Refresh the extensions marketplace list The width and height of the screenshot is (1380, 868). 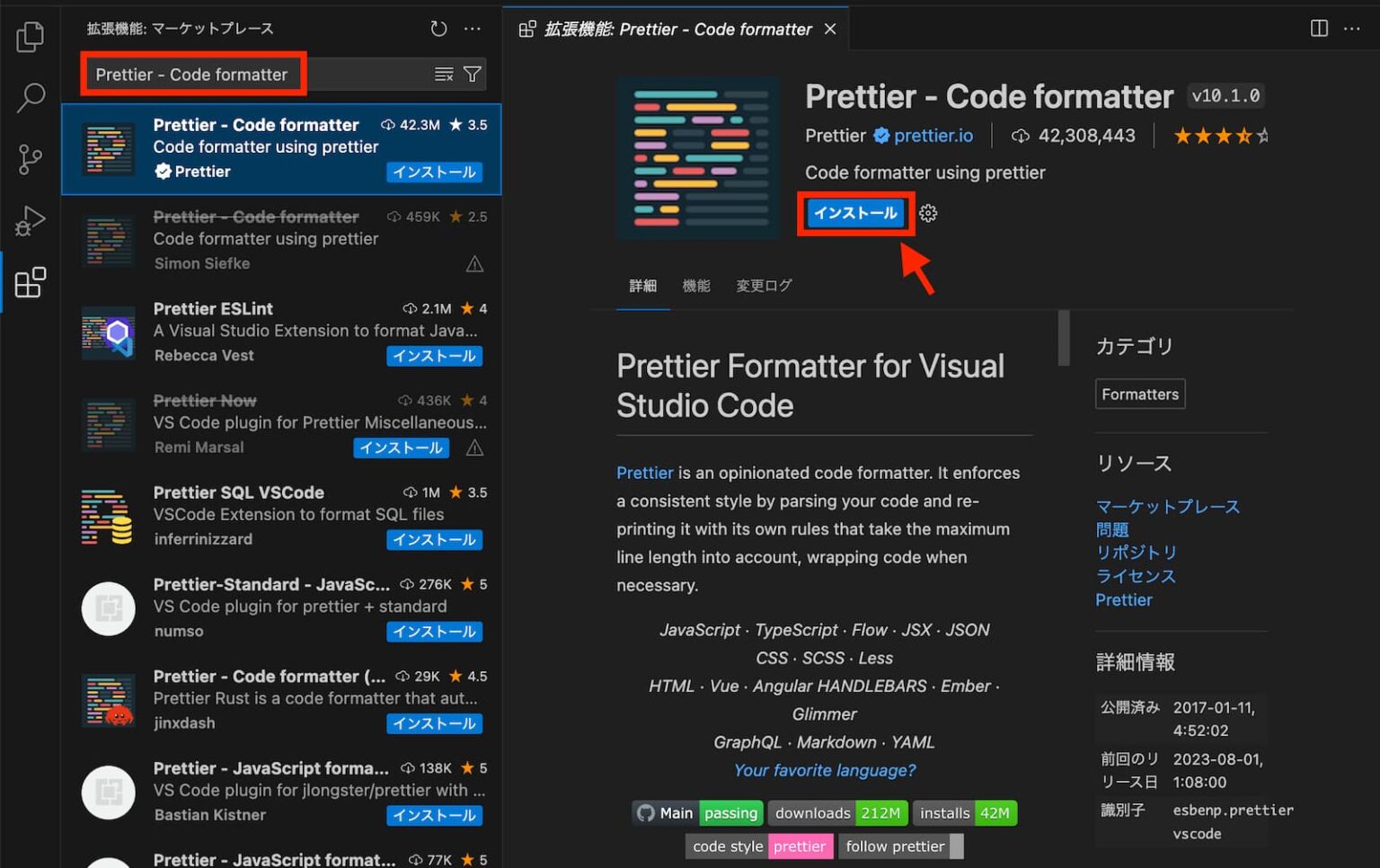[438, 28]
